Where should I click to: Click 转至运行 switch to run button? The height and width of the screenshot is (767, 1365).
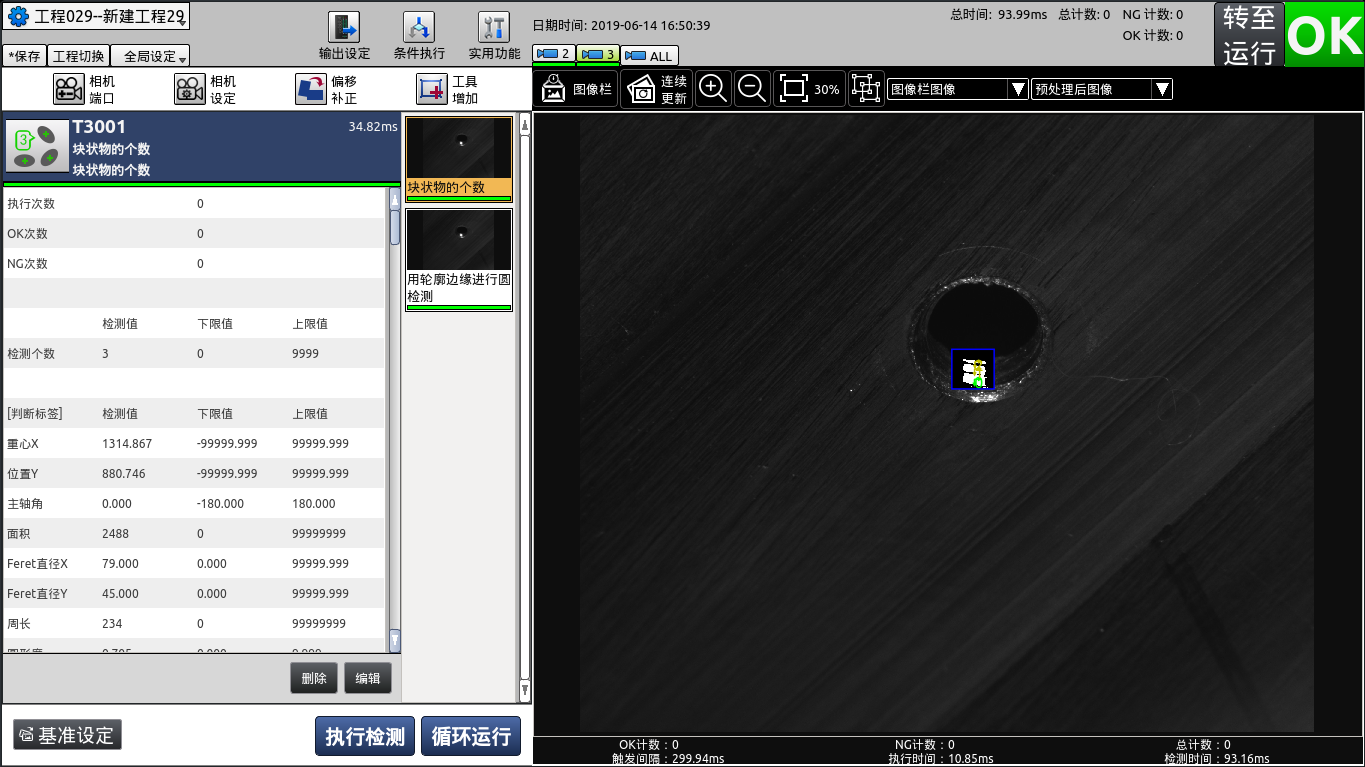(x=1249, y=35)
